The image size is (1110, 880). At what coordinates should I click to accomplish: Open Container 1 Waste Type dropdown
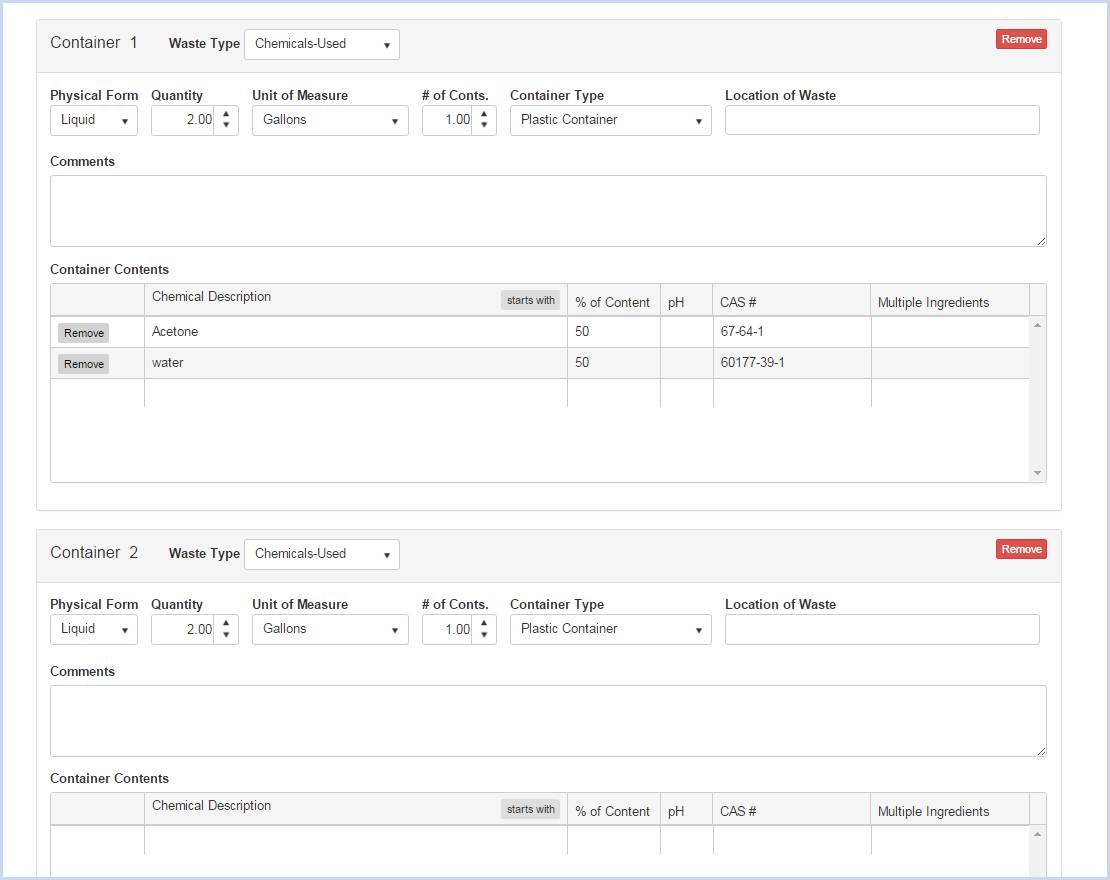[321, 44]
